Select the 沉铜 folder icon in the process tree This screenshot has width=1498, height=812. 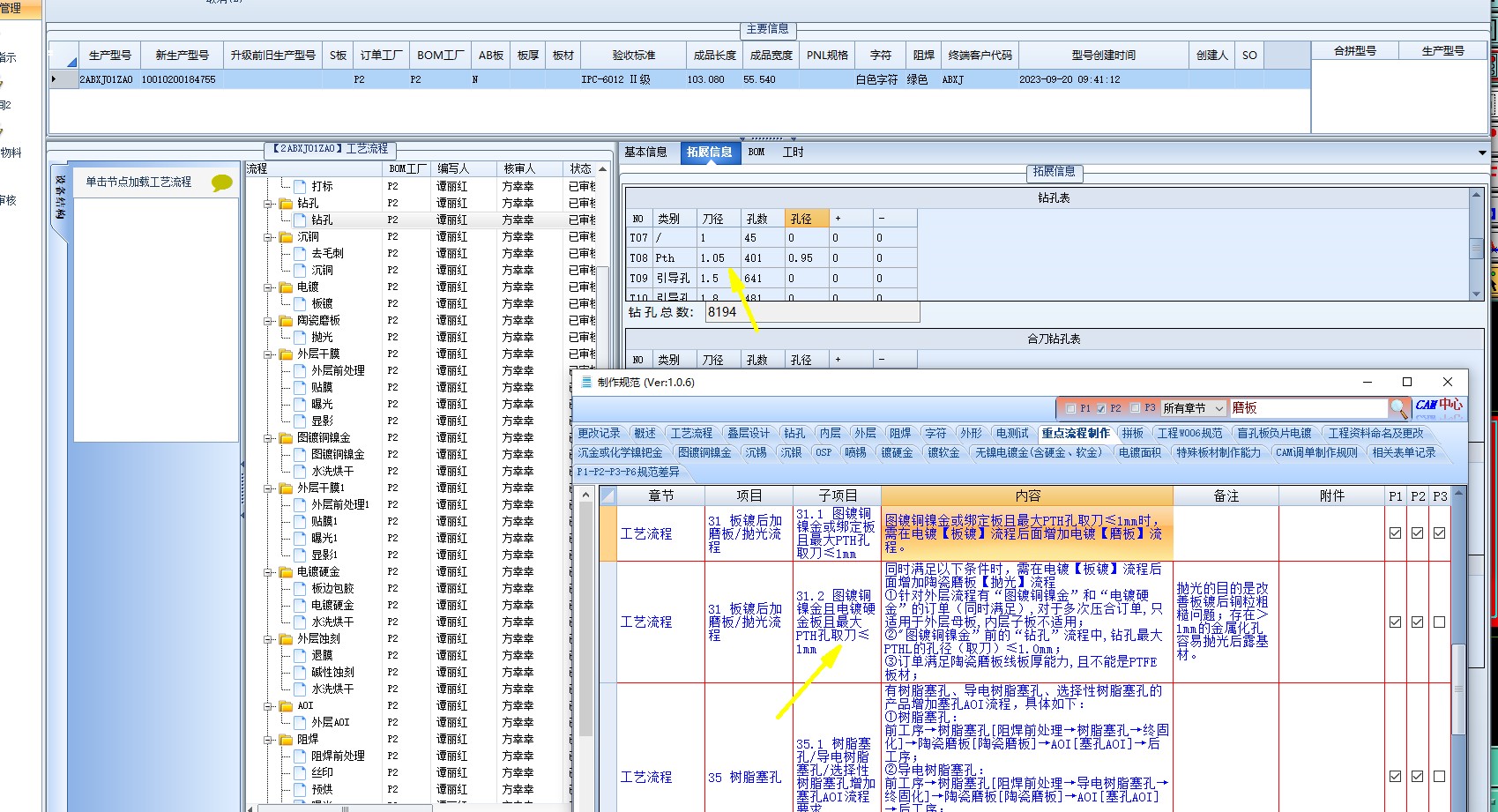point(286,237)
